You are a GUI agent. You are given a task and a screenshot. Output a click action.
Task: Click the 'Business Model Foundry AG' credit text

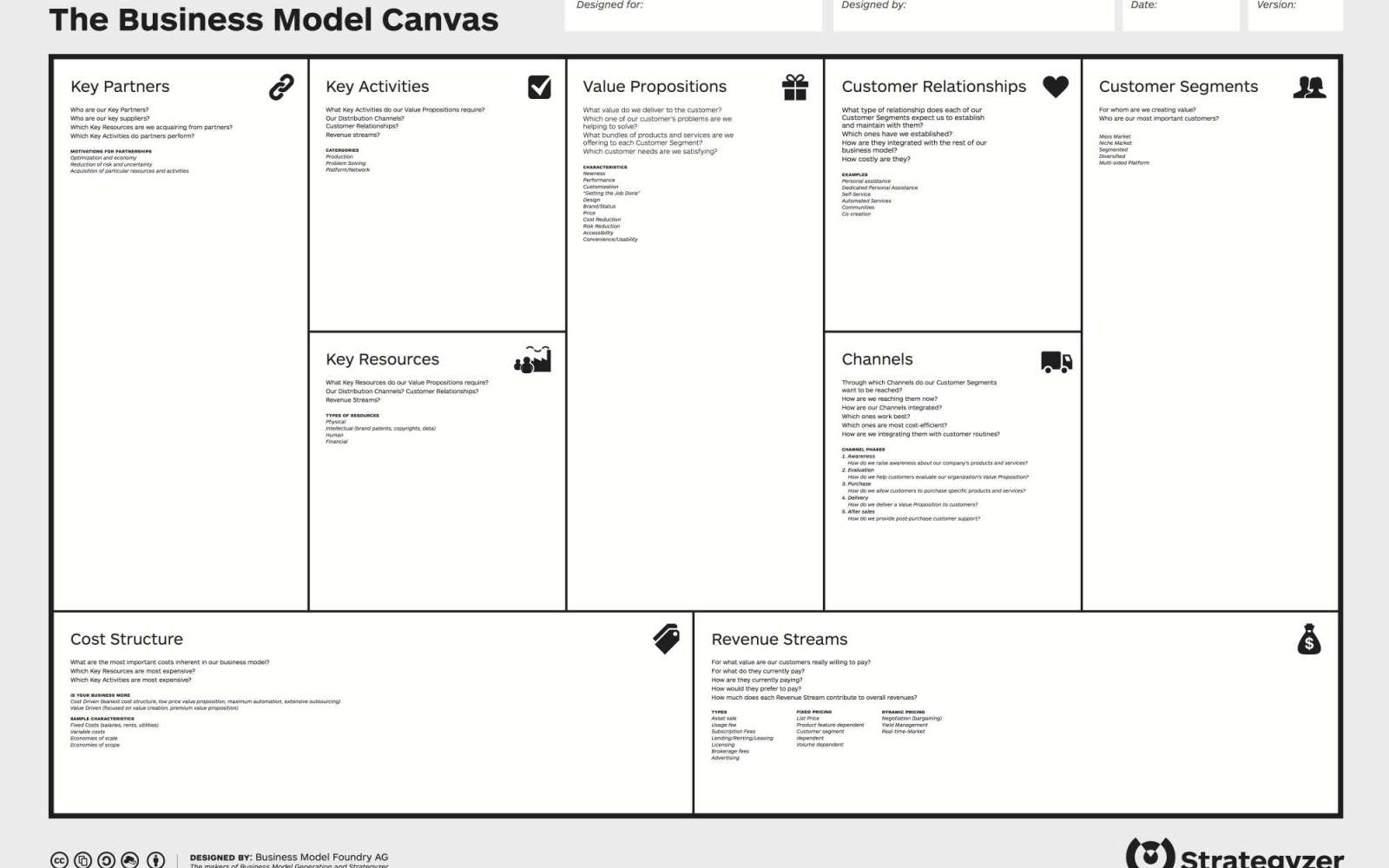321,857
